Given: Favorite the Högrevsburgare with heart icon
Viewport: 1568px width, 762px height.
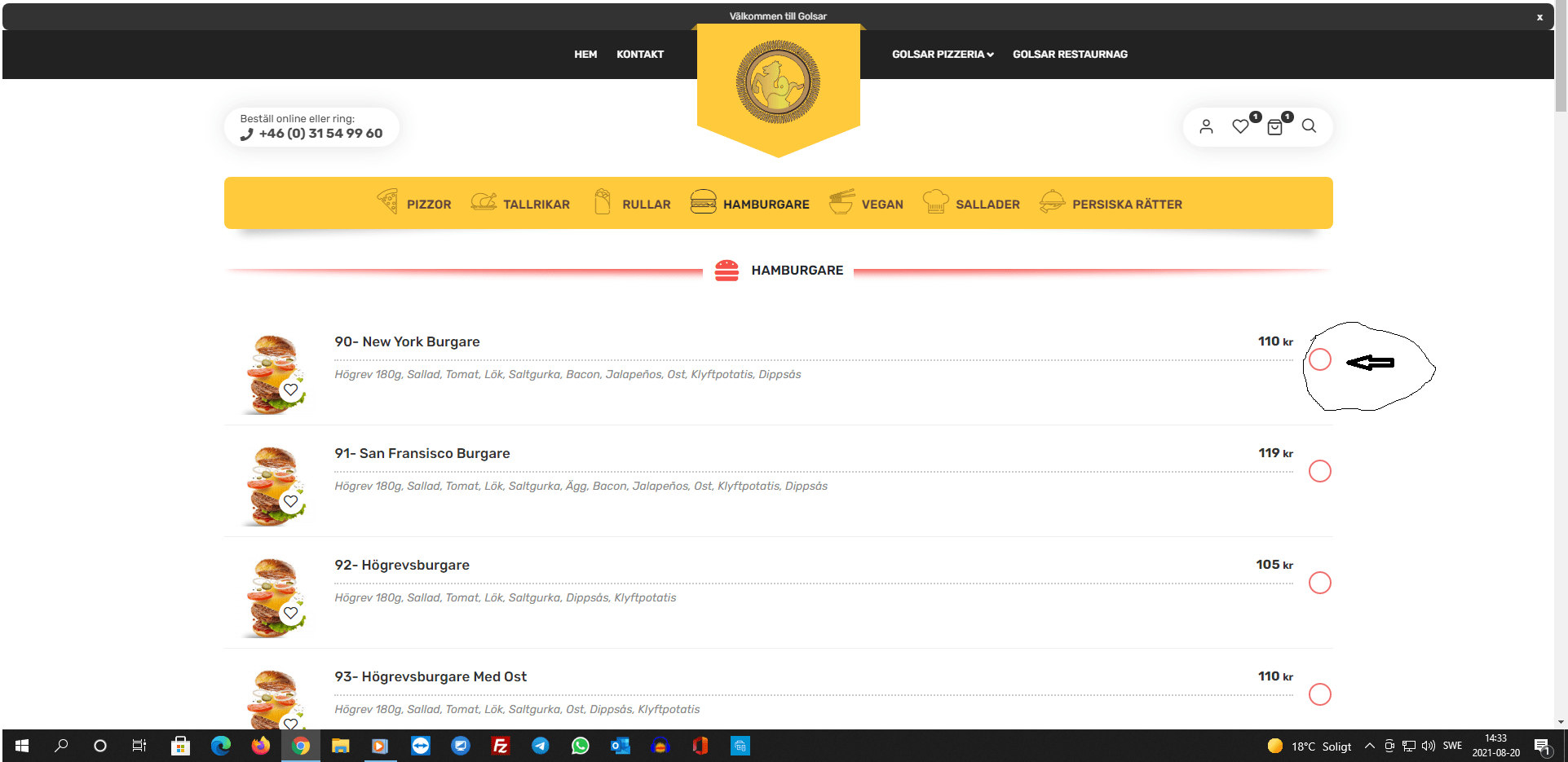Looking at the screenshot, I should (x=290, y=613).
